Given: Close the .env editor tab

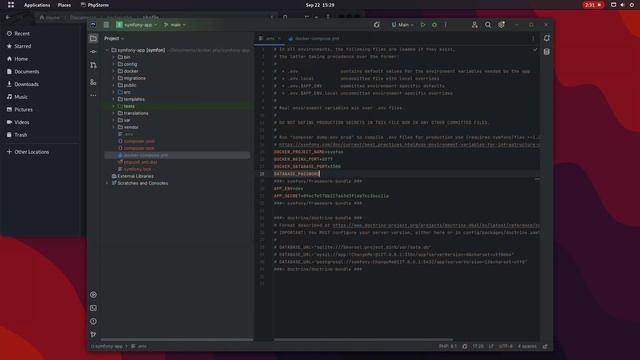Looking at the screenshot, I should [279, 38].
